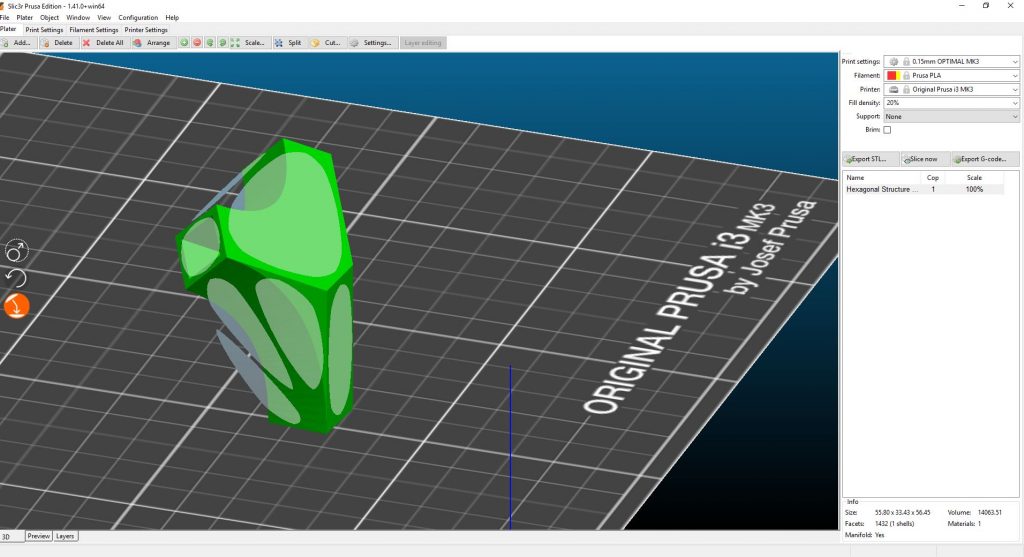The height and width of the screenshot is (557, 1024).
Task: Click the 100% scale value in object list
Action: click(974, 189)
